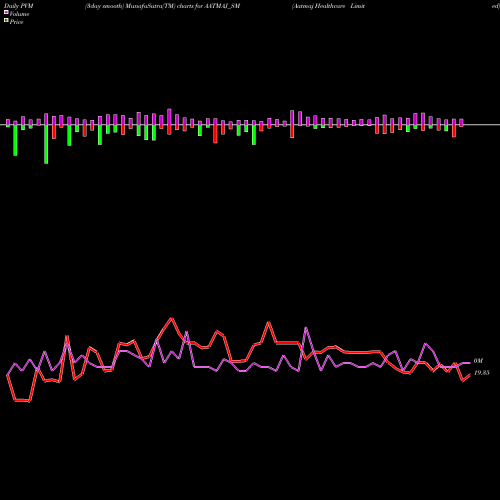Select the 'Volume' legend label
The width and height of the screenshot is (500, 500).
19,14
